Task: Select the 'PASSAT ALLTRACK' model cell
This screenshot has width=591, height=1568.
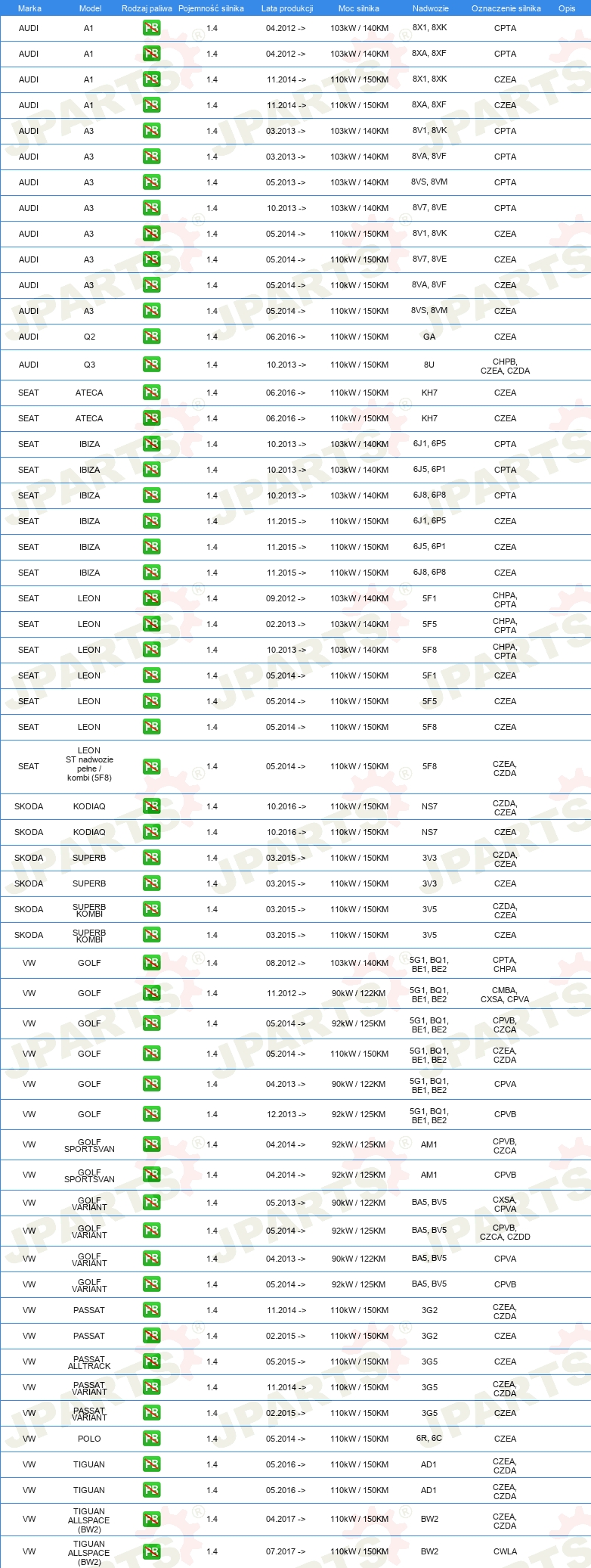Action: (x=89, y=1362)
